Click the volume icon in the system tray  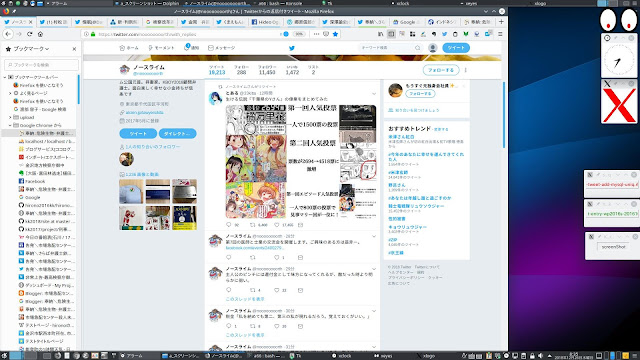pos(540,356)
